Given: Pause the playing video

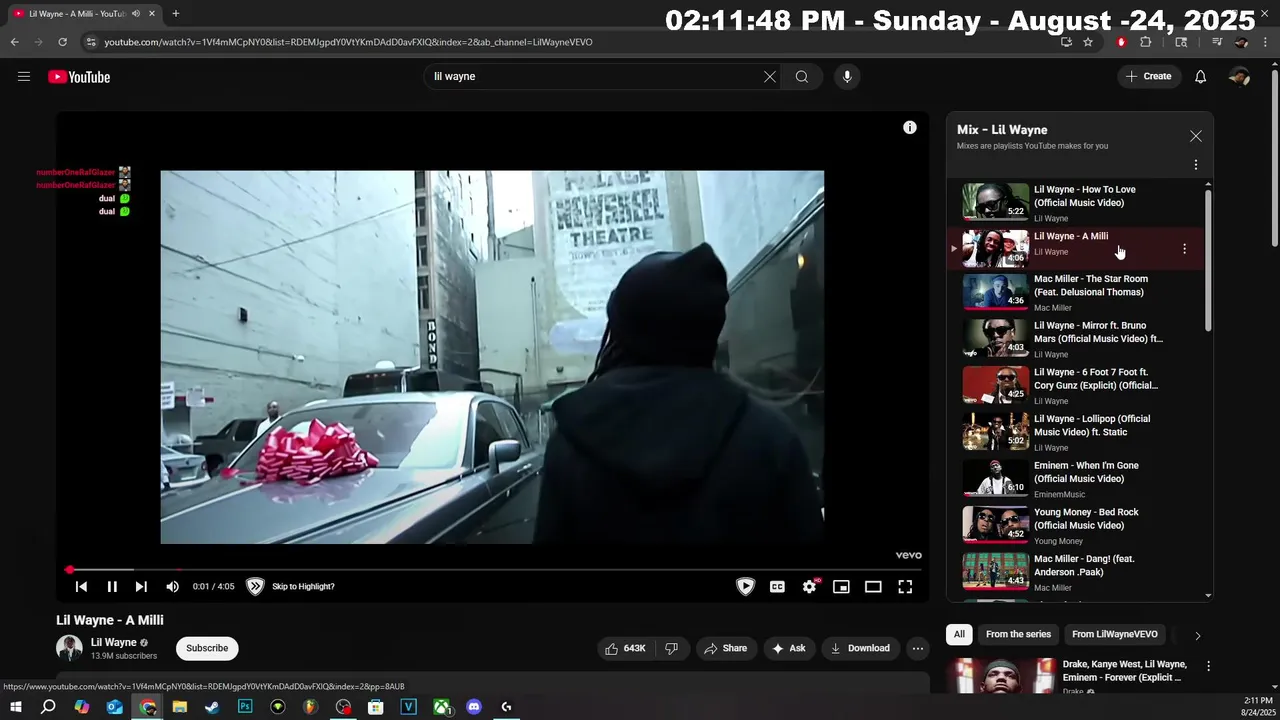Looking at the screenshot, I should (x=112, y=587).
